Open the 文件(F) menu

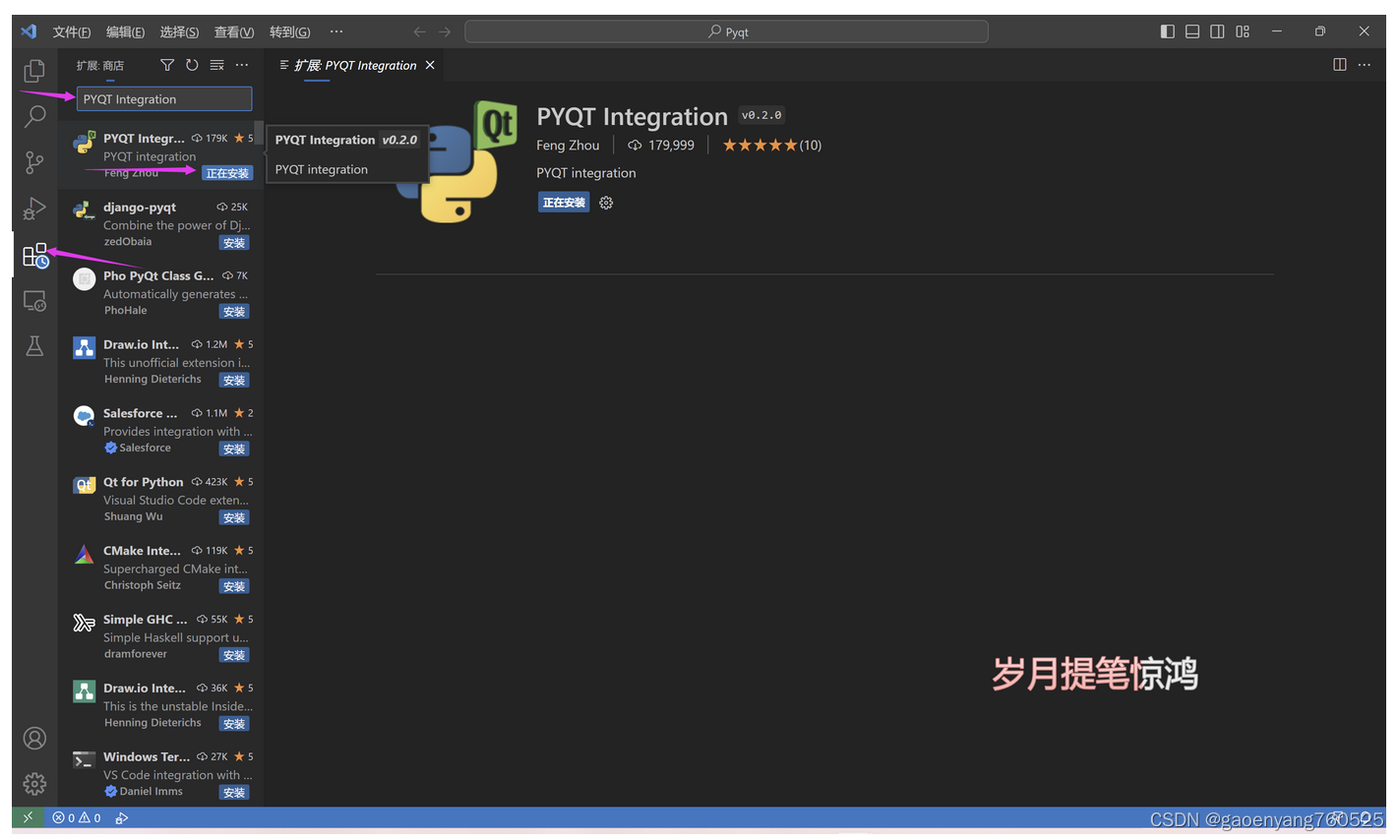[x=72, y=31]
